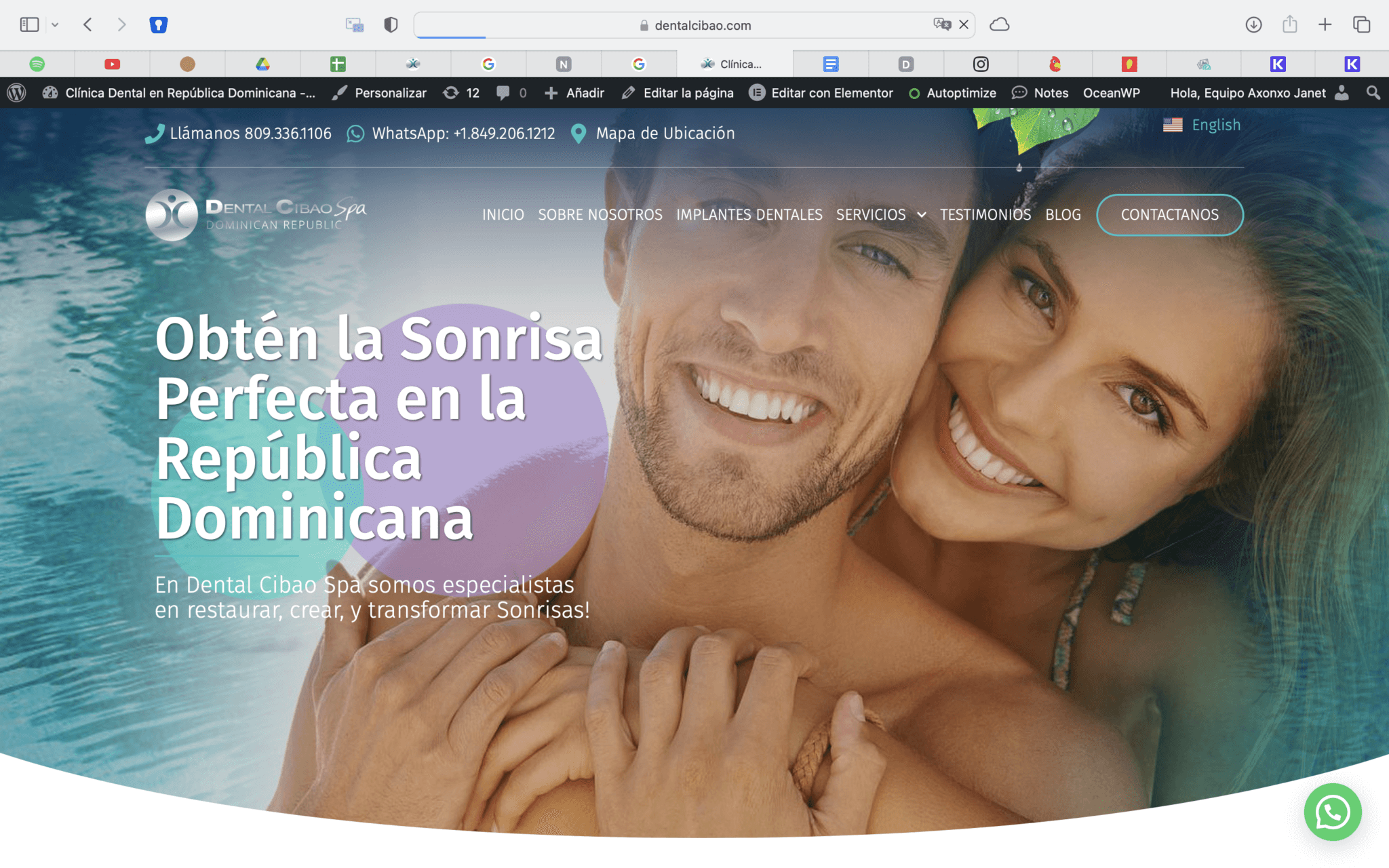Click the dentalcibao.com address bar
Screen dimensions: 1389x868
click(694, 25)
